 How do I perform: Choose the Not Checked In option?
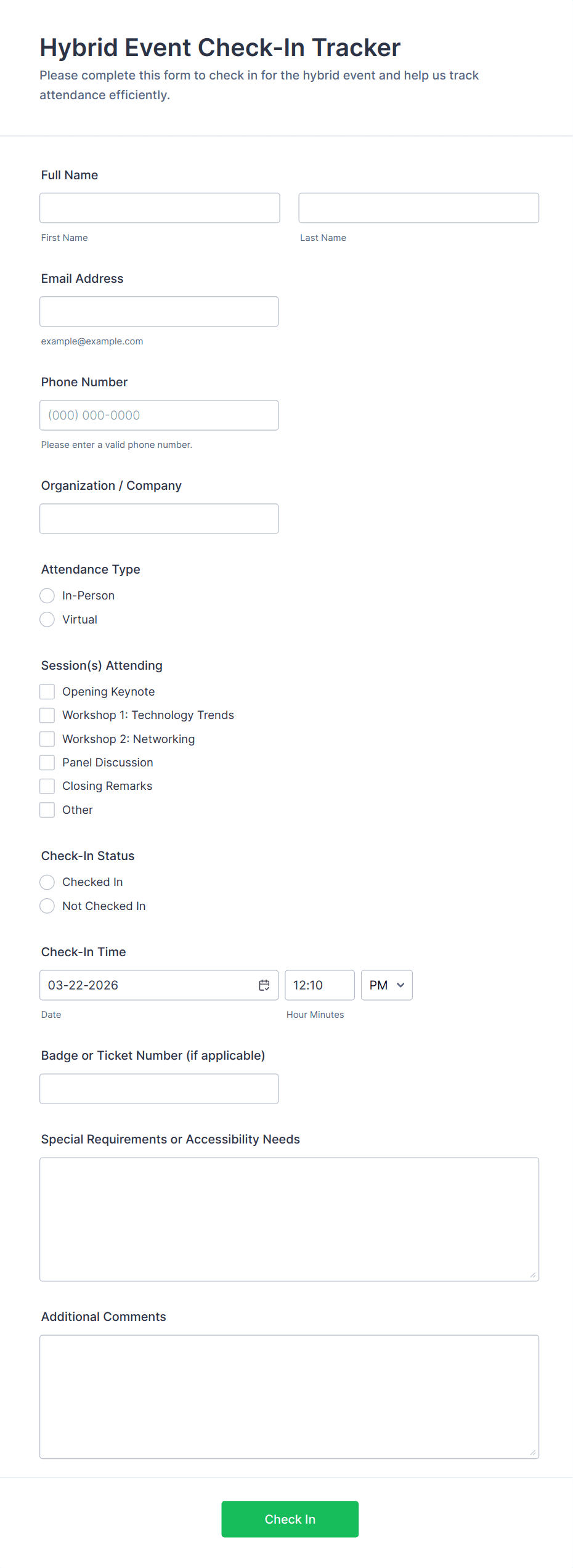[x=47, y=906]
